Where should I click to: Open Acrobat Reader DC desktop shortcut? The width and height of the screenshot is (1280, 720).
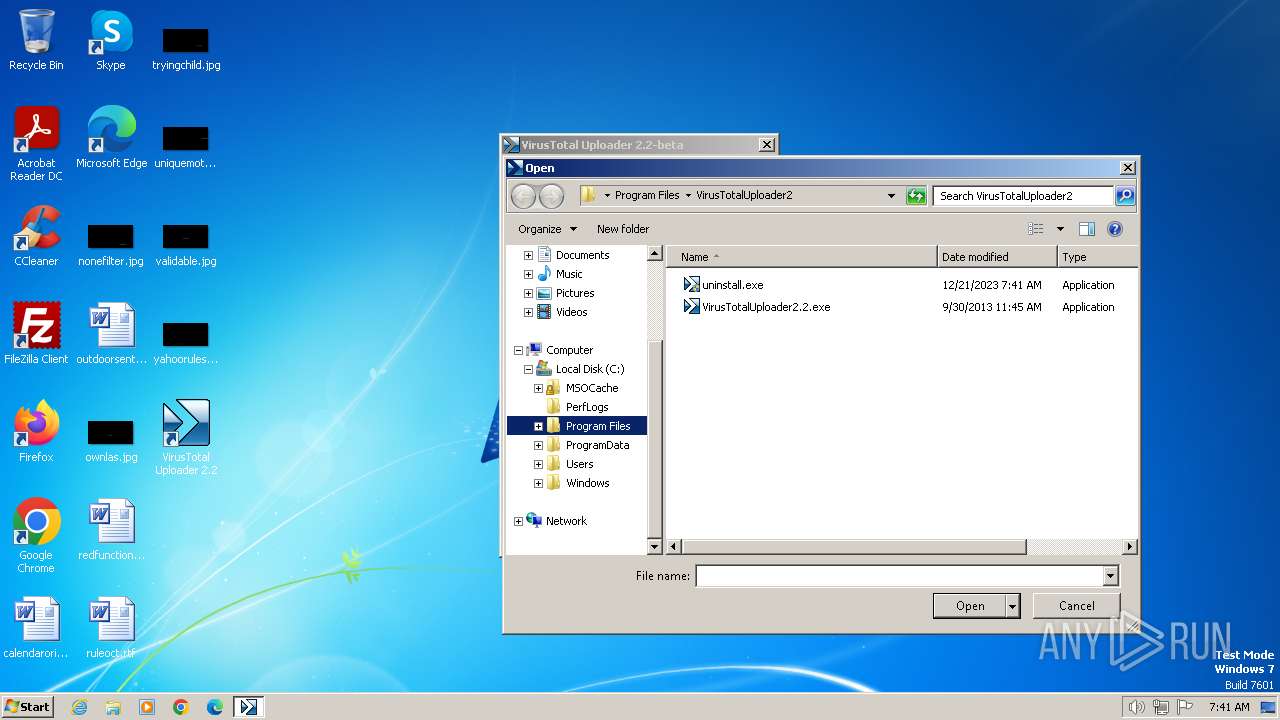tap(36, 144)
